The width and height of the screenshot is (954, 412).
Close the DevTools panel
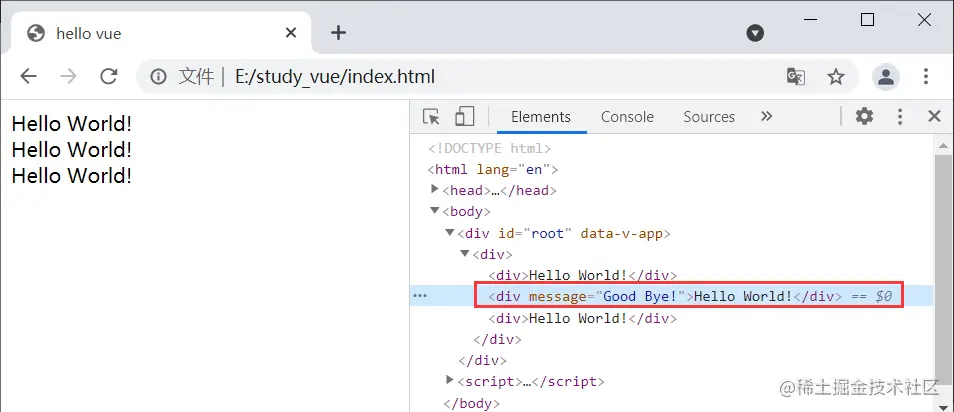(x=934, y=116)
